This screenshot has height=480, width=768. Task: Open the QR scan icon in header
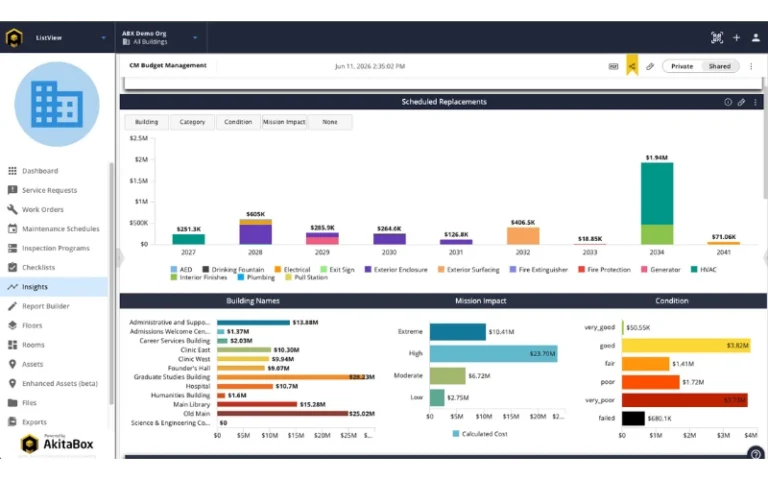pyautogui.click(x=717, y=38)
